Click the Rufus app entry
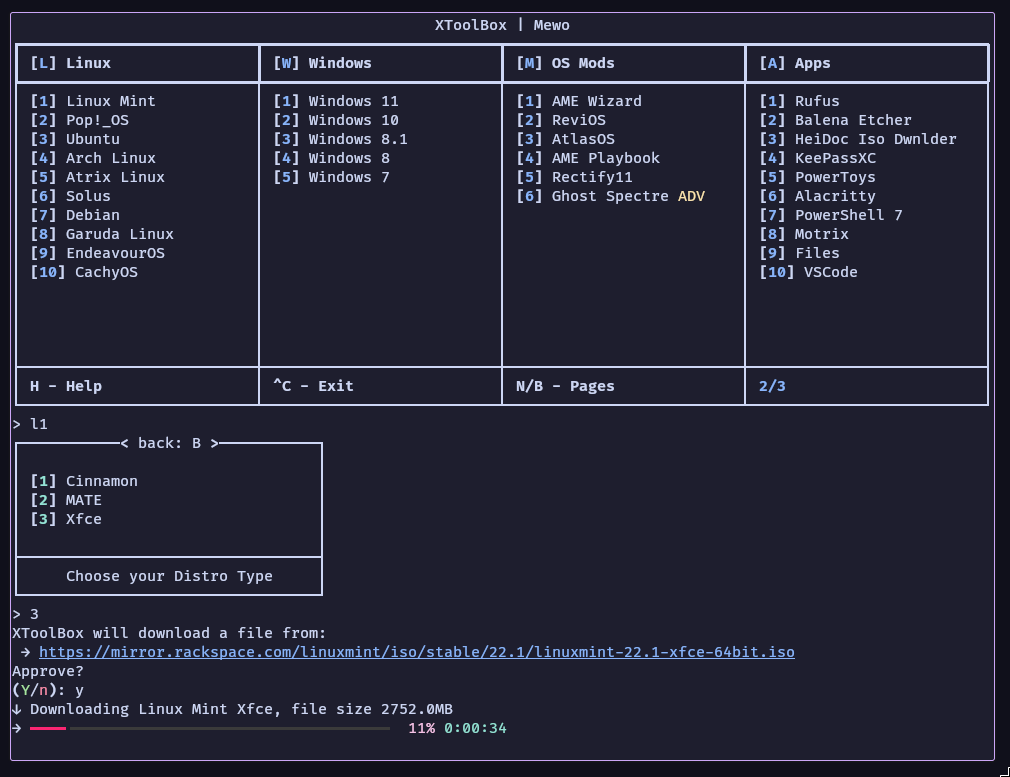Viewport: 1010px width, 777px height. (799, 101)
